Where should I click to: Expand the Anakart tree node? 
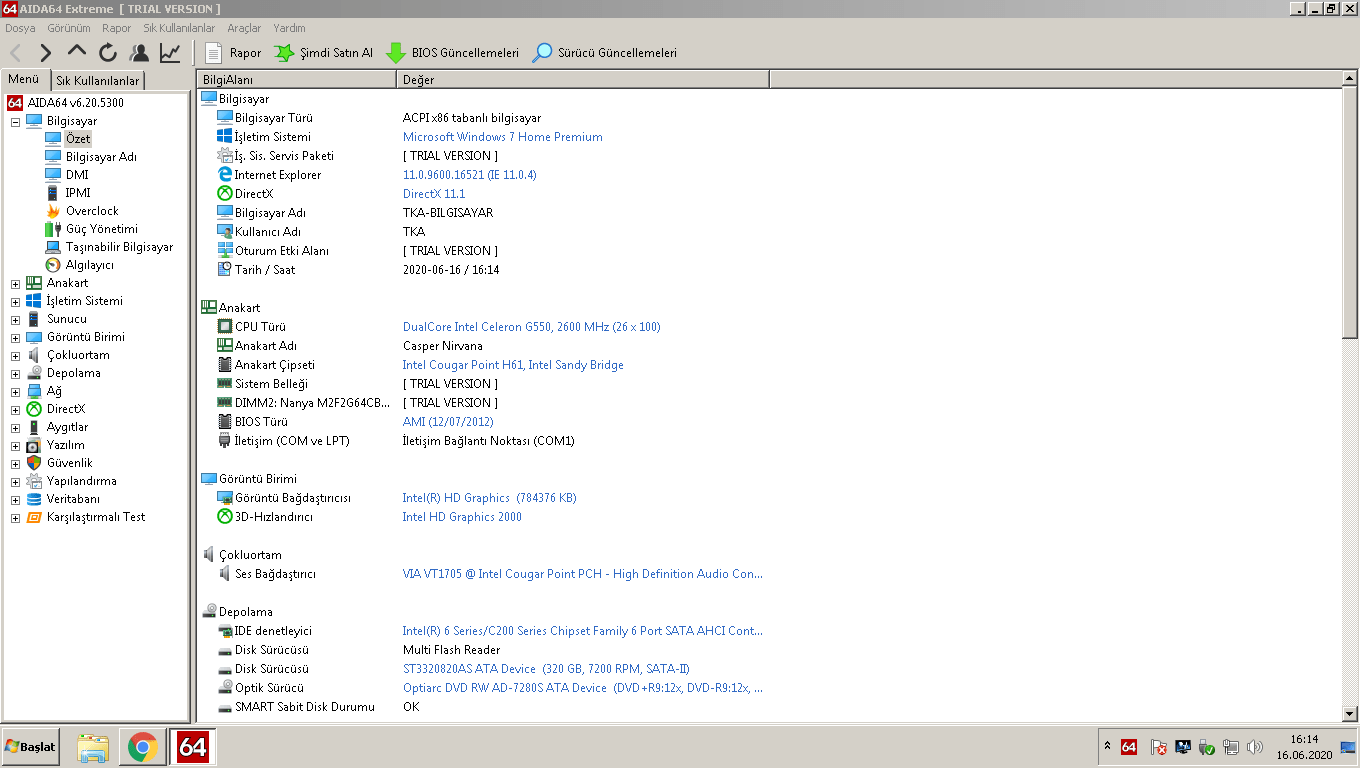[15, 284]
